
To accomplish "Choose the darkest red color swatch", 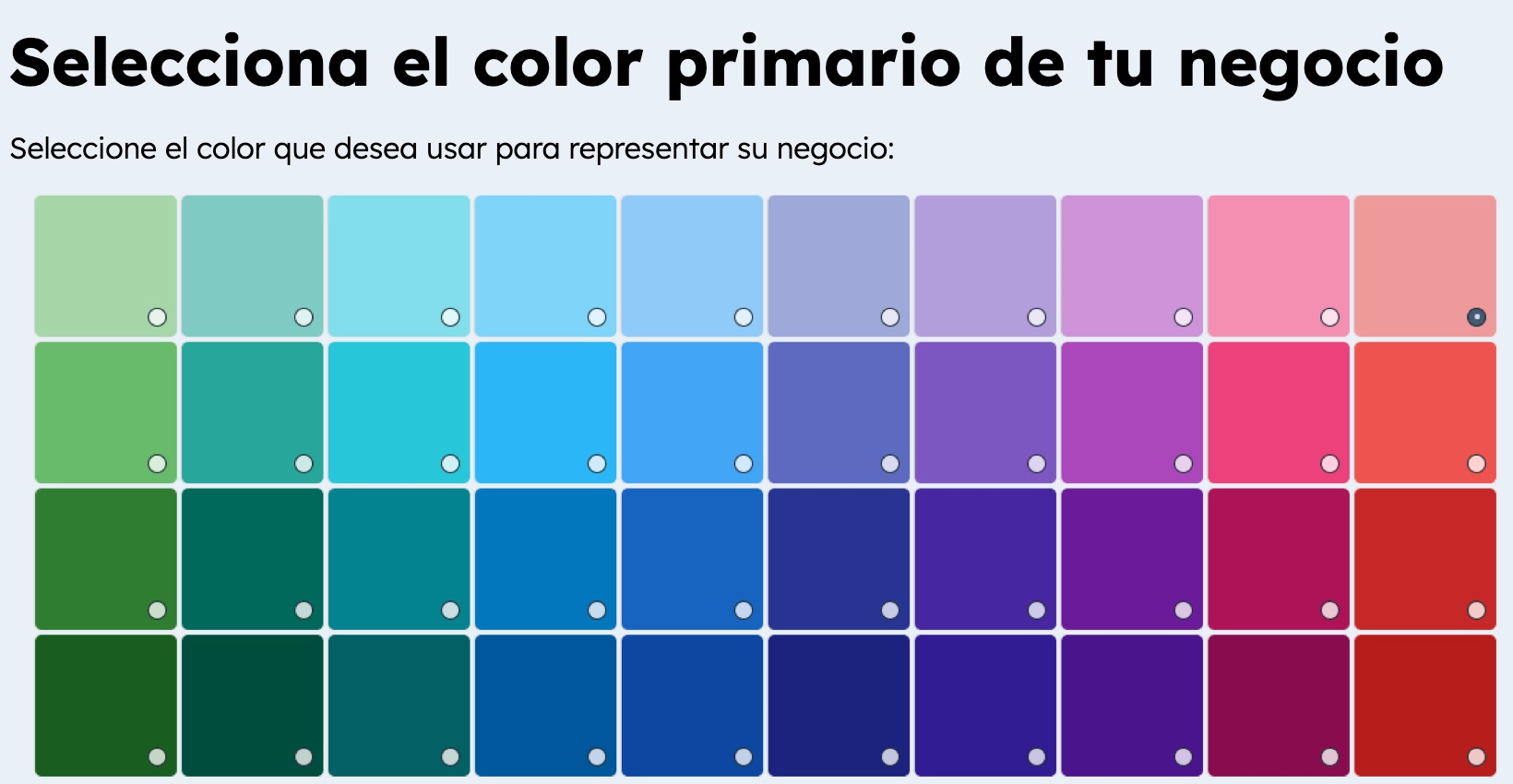I will point(1424,706).
